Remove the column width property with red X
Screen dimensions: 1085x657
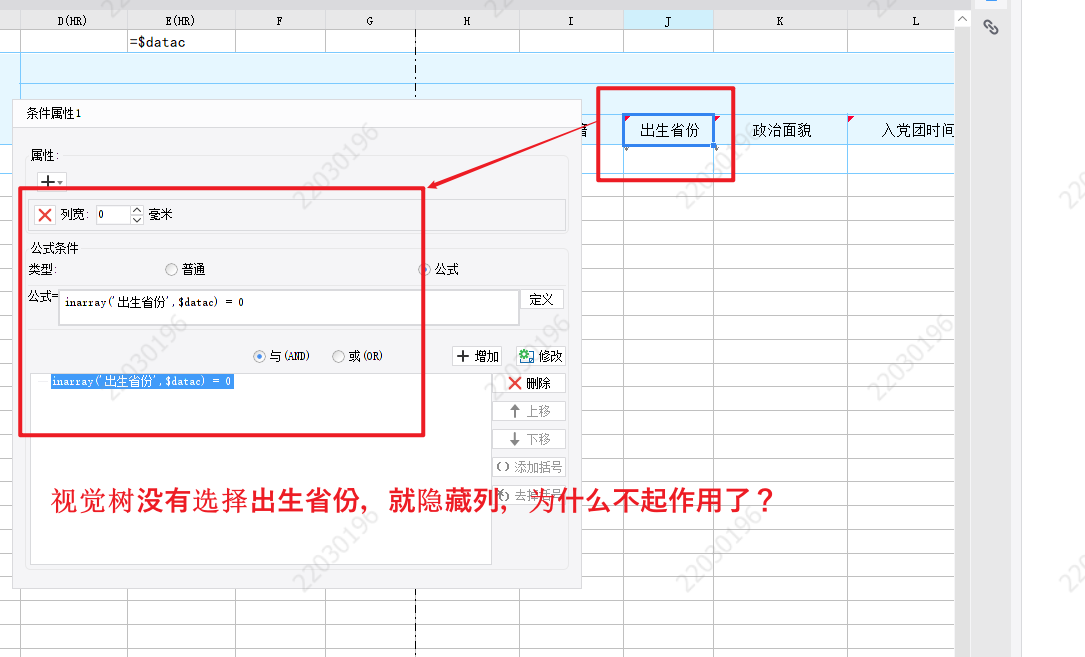[45, 215]
